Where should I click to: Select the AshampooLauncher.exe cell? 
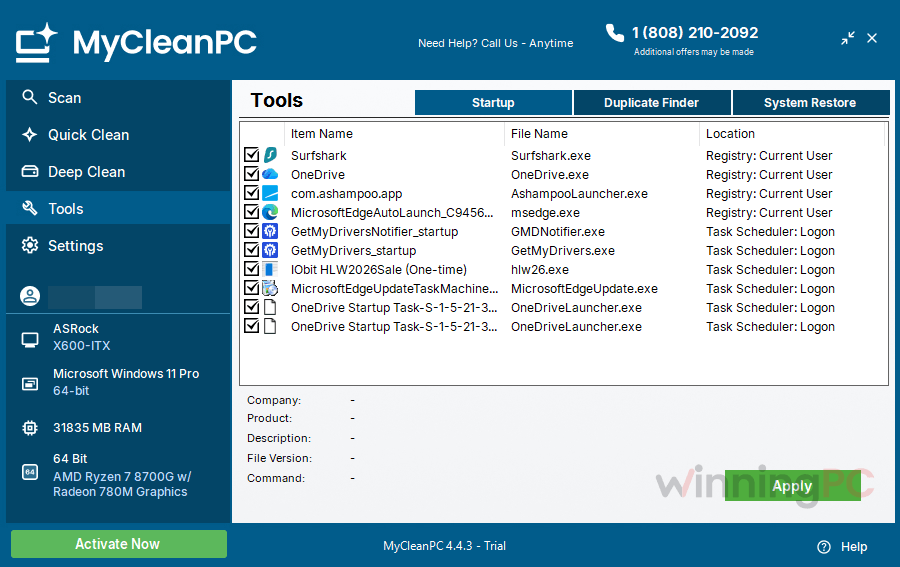click(579, 194)
